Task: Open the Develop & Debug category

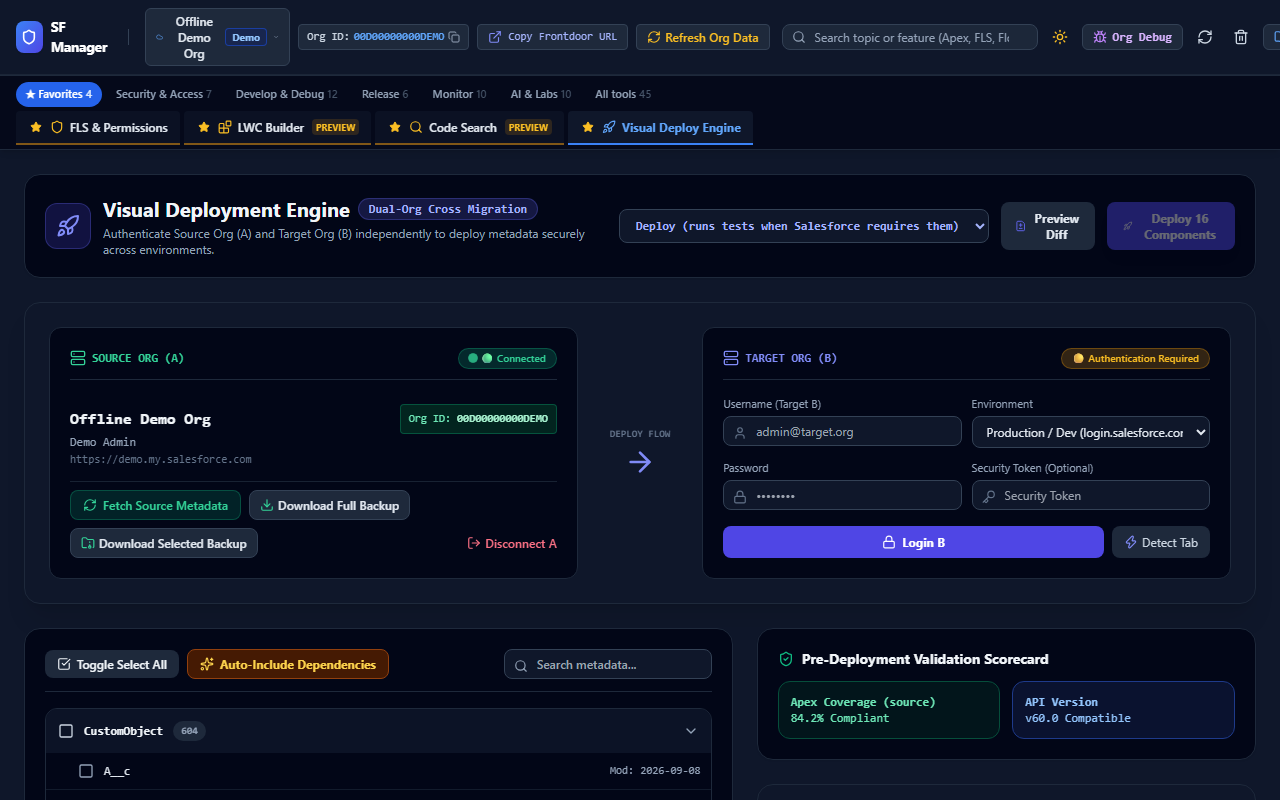Action: (286, 94)
